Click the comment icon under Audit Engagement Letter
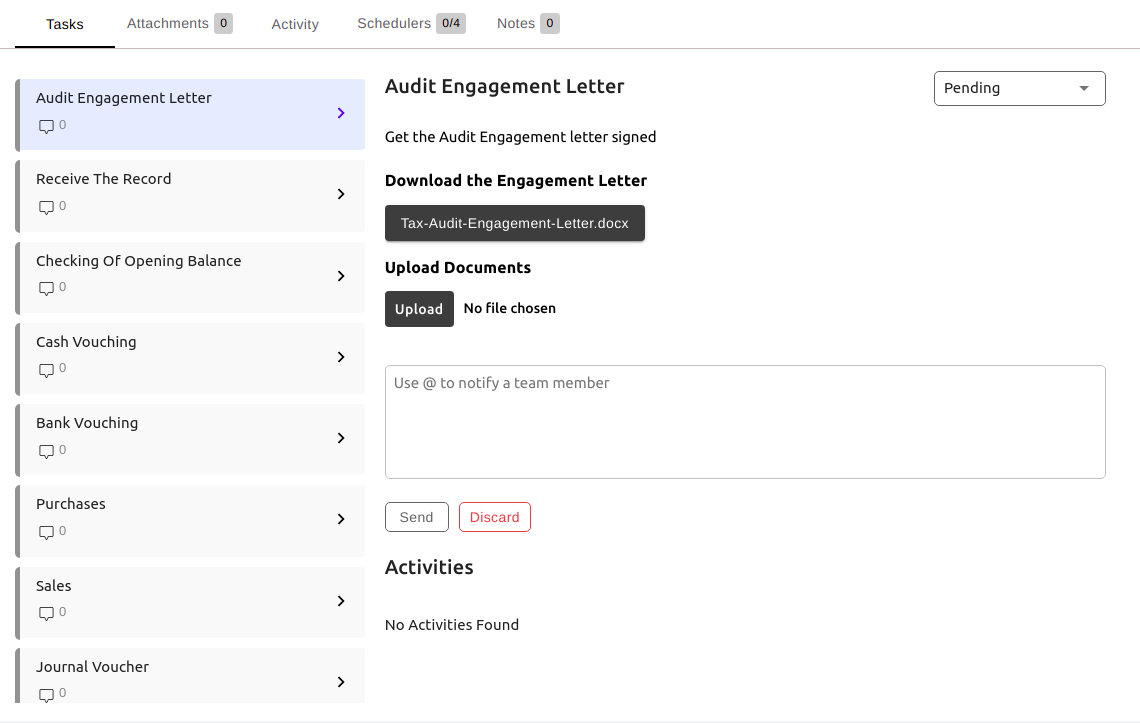This screenshot has width=1140, height=723. pyautogui.click(x=46, y=127)
